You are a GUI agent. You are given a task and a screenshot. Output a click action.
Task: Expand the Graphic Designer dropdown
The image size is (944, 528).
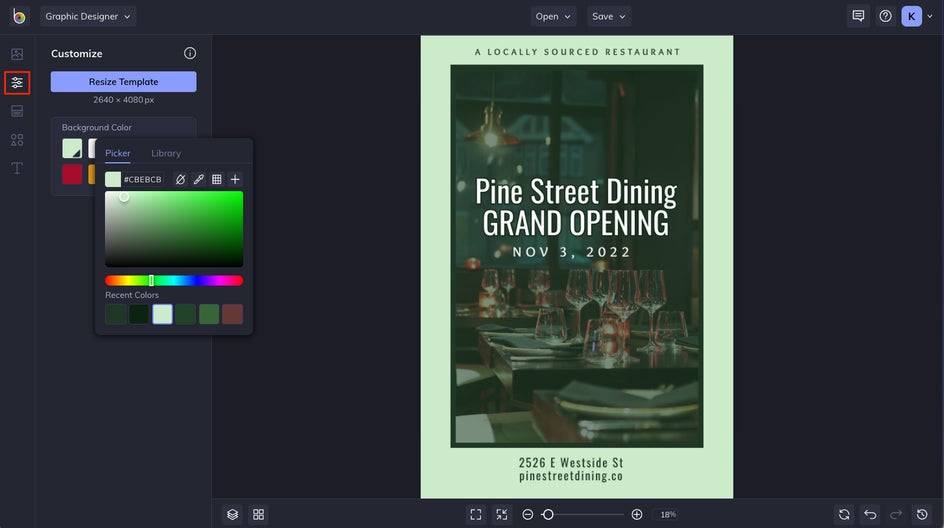88,16
